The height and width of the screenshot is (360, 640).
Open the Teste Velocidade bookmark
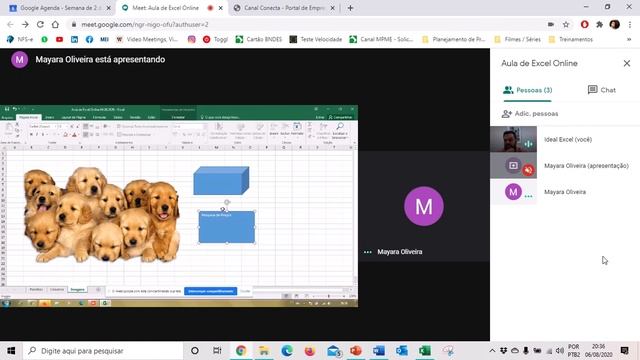(x=316, y=39)
